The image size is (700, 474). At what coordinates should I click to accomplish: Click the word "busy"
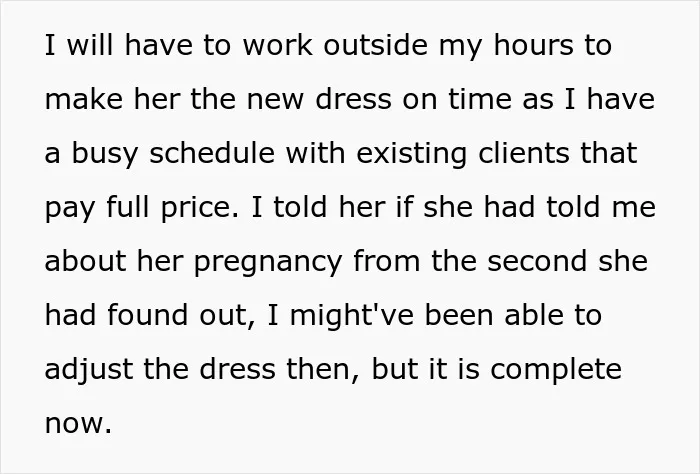105,154
